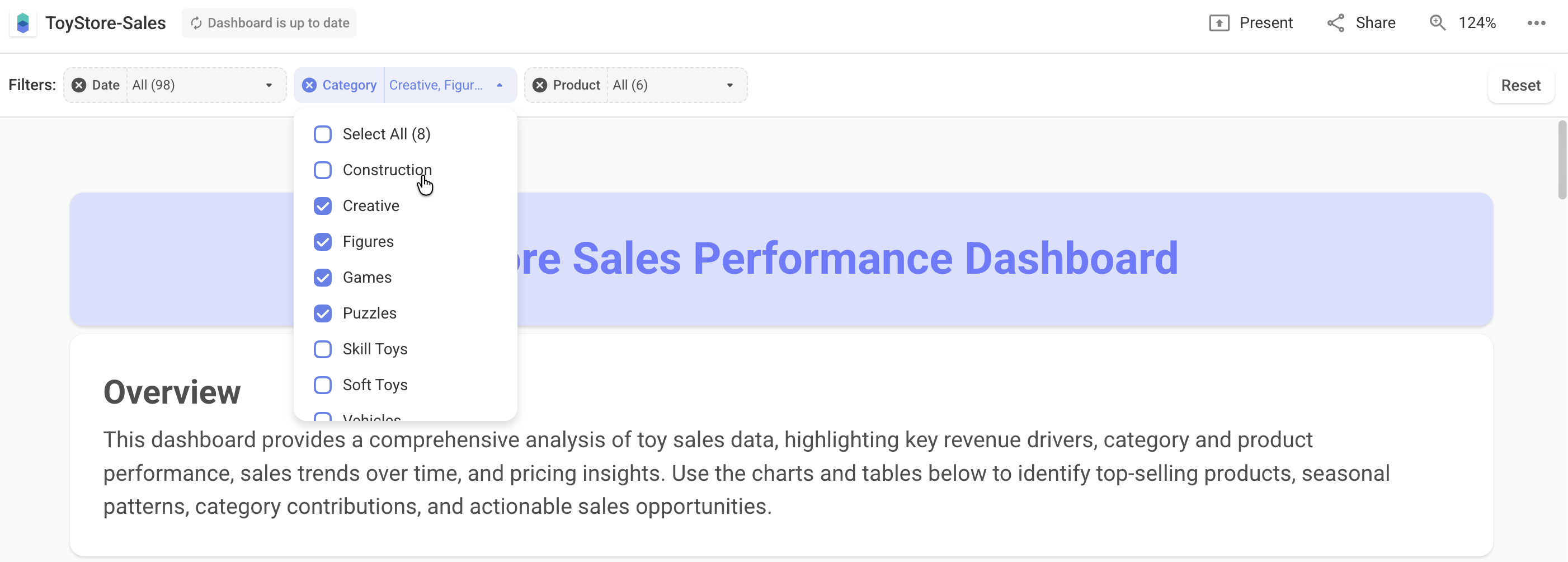
Task: Collapse the Category selection list
Action: point(499,85)
